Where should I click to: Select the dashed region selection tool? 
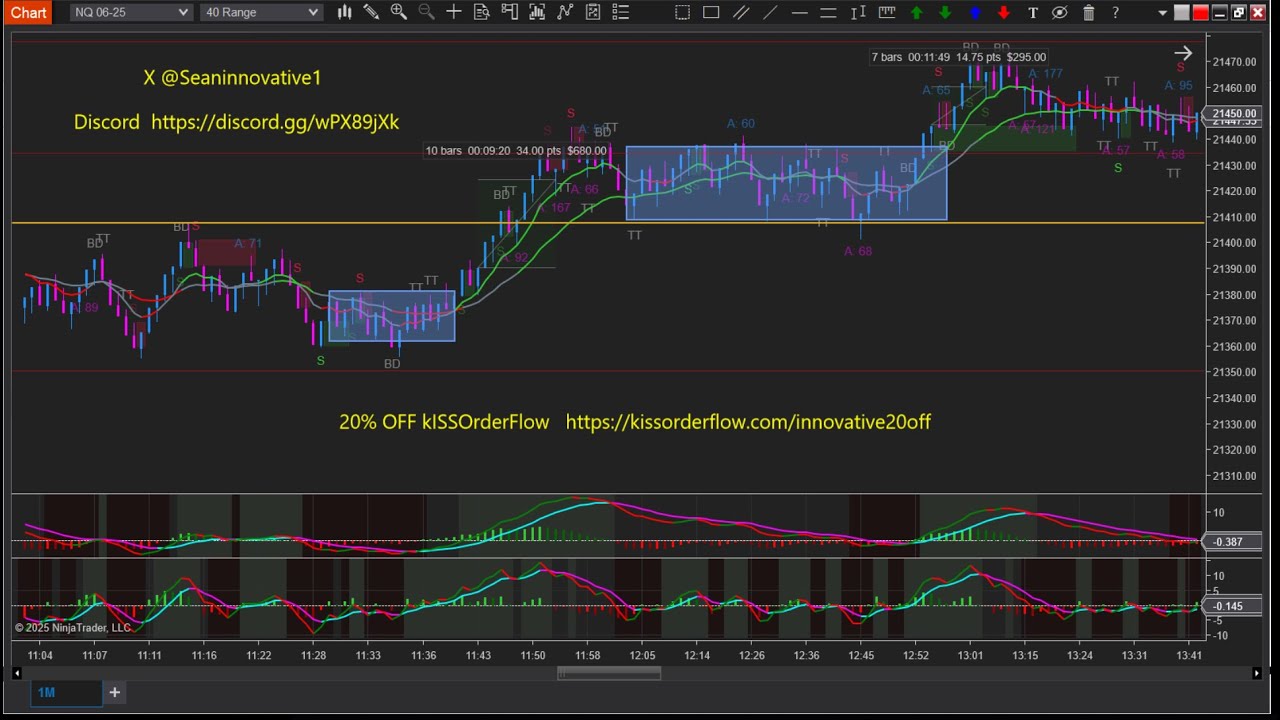point(682,12)
